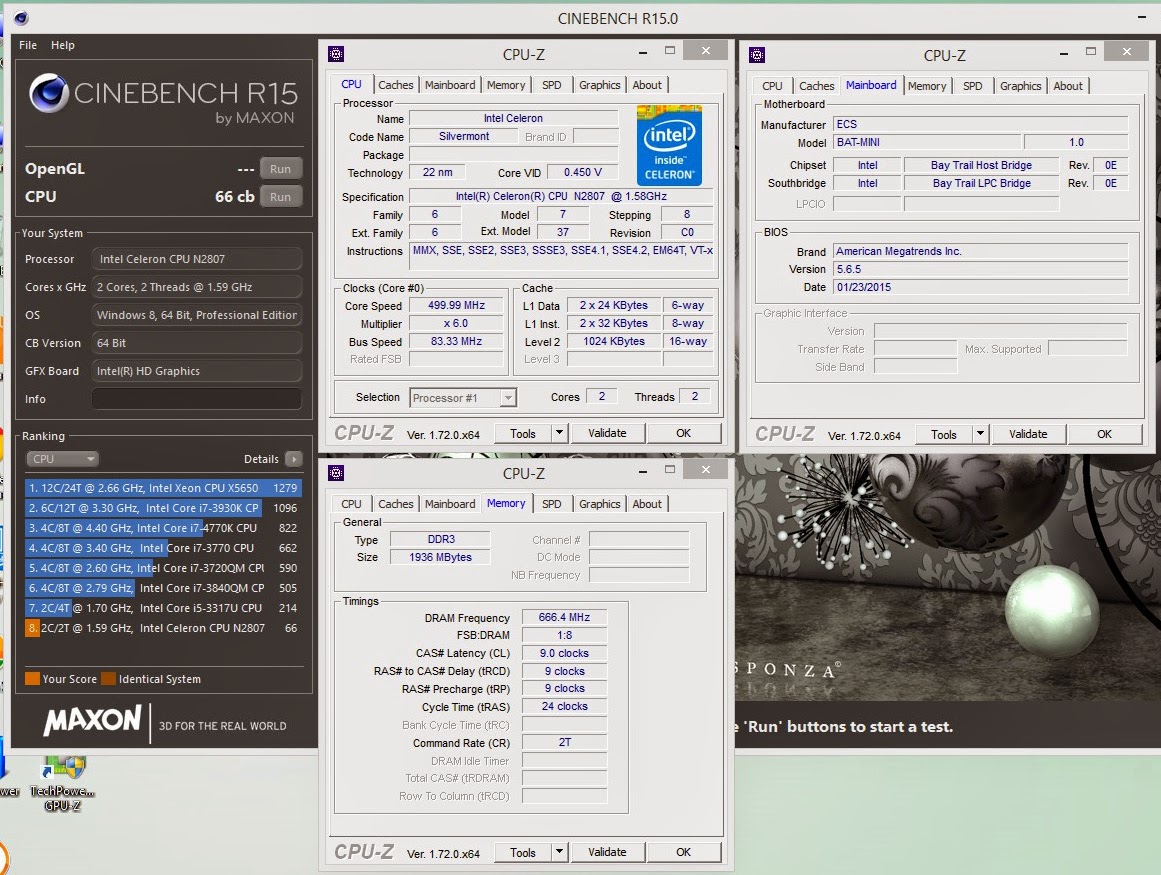Select SPD tab in Mainboard CPU-Z window
The height and width of the screenshot is (875, 1161).
point(973,86)
